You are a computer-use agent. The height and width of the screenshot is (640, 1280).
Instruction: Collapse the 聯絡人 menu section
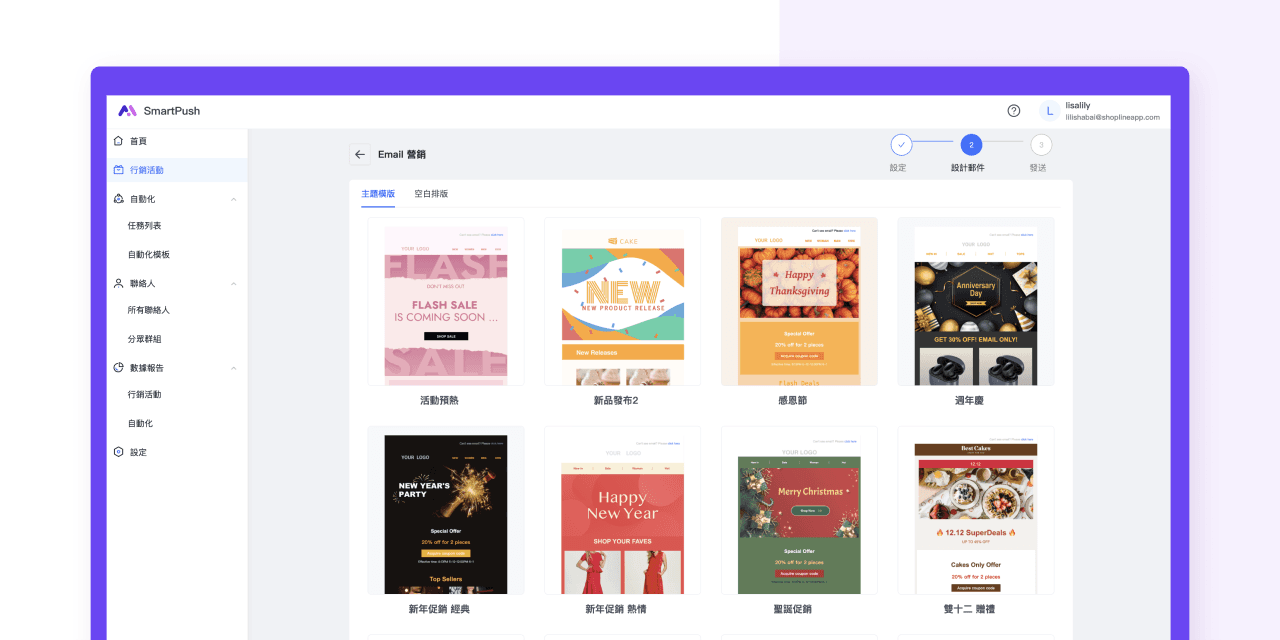234,283
